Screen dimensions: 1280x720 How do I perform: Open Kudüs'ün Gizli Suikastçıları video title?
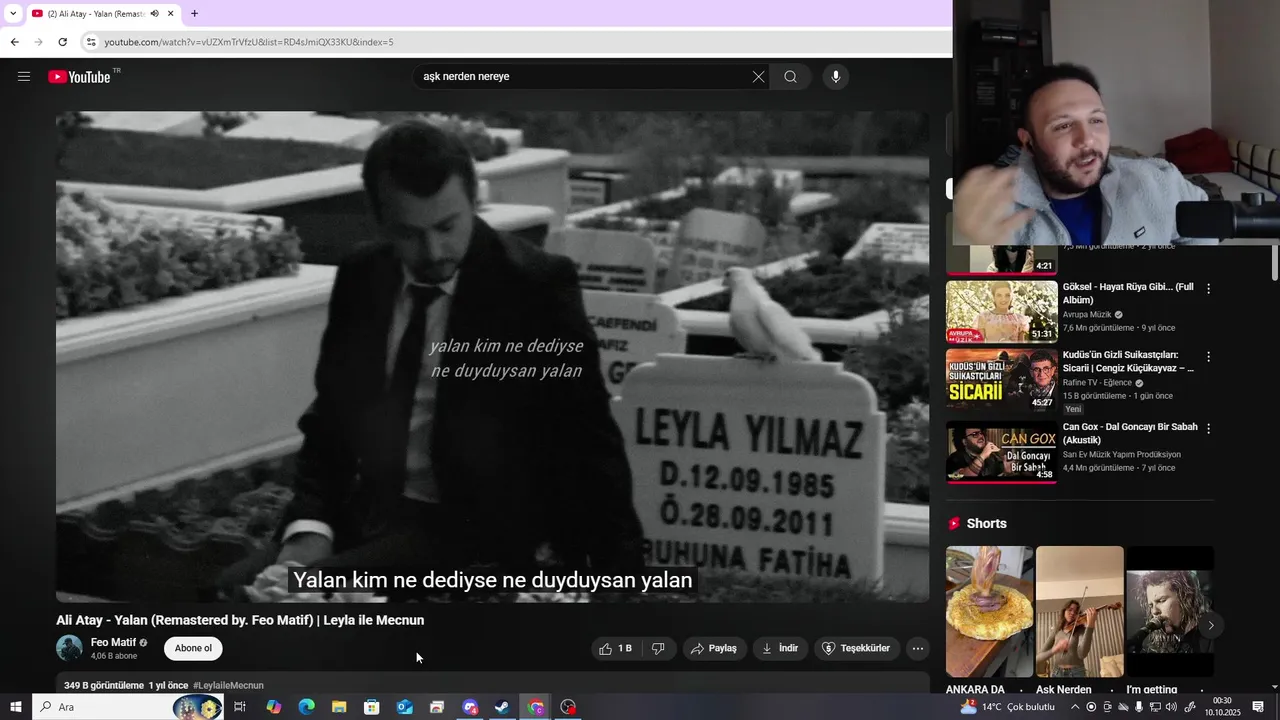[x=1128, y=361]
